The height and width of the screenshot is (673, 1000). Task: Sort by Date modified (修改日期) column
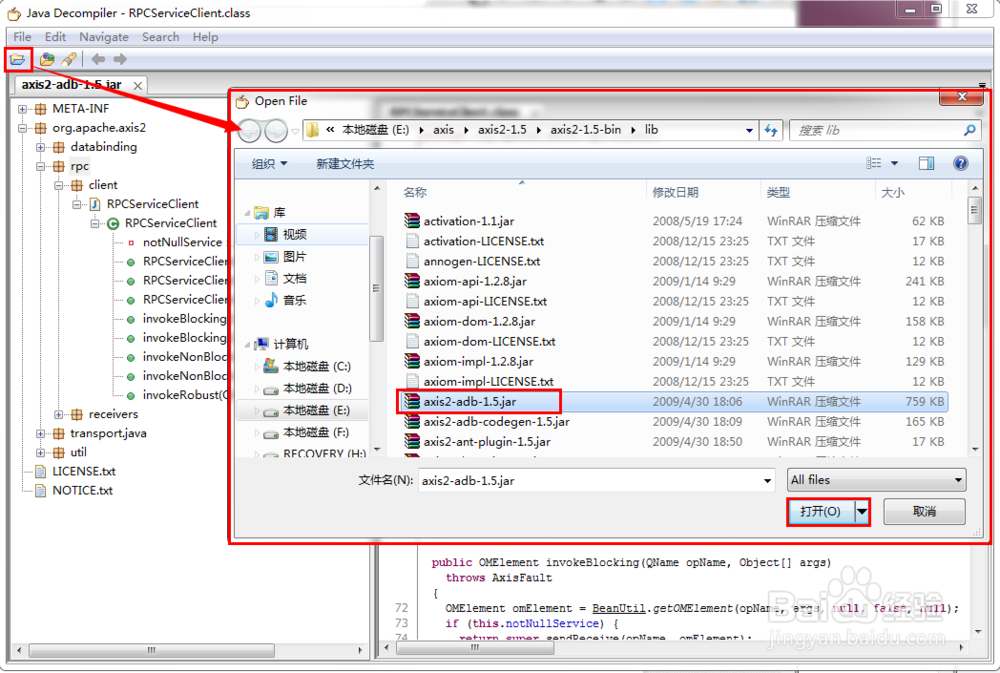pyautogui.click(x=675, y=193)
